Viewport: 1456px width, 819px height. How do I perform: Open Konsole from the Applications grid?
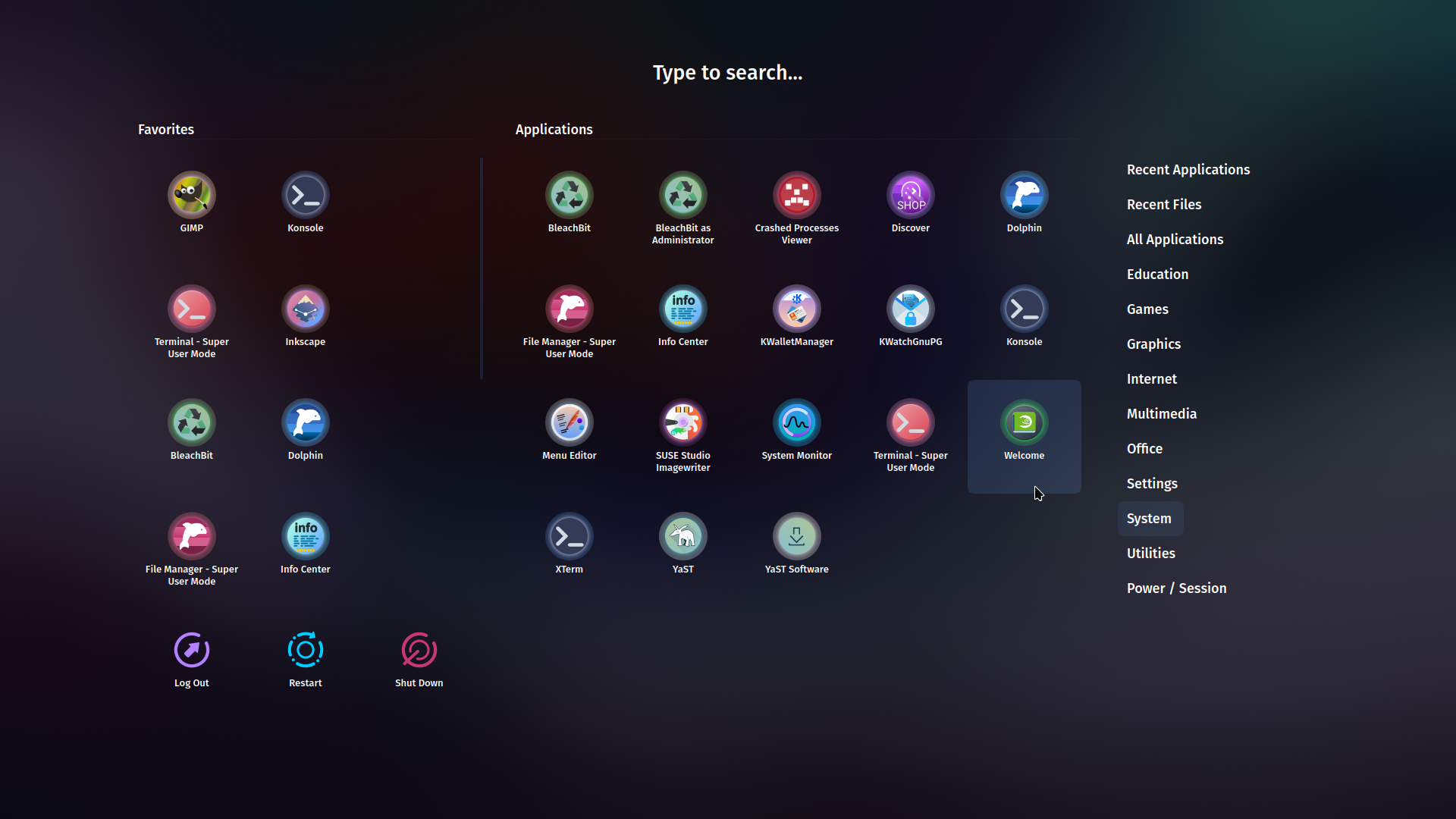point(1024,315)
